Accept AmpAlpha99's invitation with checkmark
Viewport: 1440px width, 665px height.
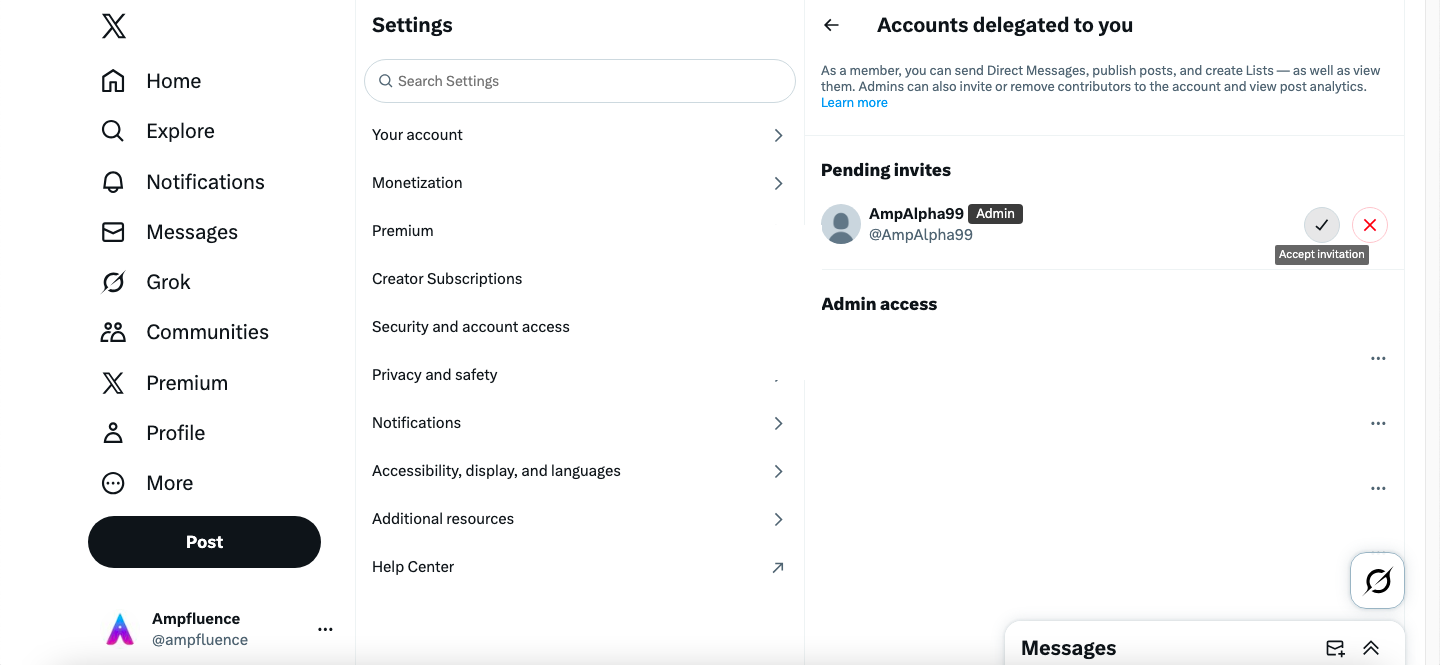1321,225
